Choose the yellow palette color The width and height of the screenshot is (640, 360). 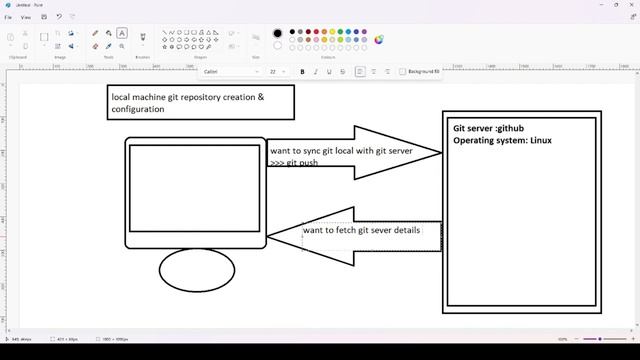(x=332, y=32)
